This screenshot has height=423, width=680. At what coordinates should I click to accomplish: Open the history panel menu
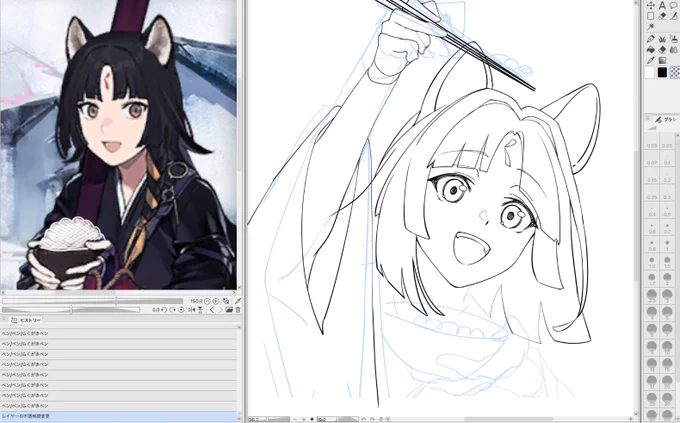pos(3,320)
